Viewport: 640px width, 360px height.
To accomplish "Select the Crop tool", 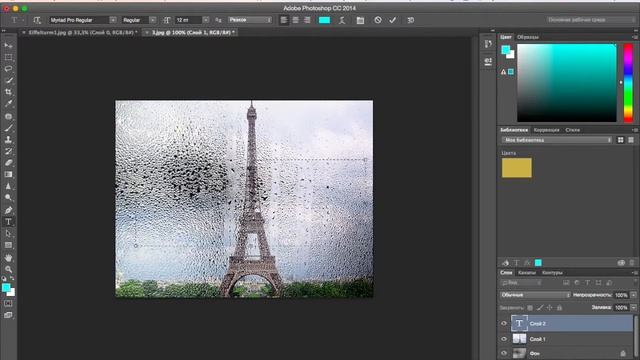I will (8, 92).
